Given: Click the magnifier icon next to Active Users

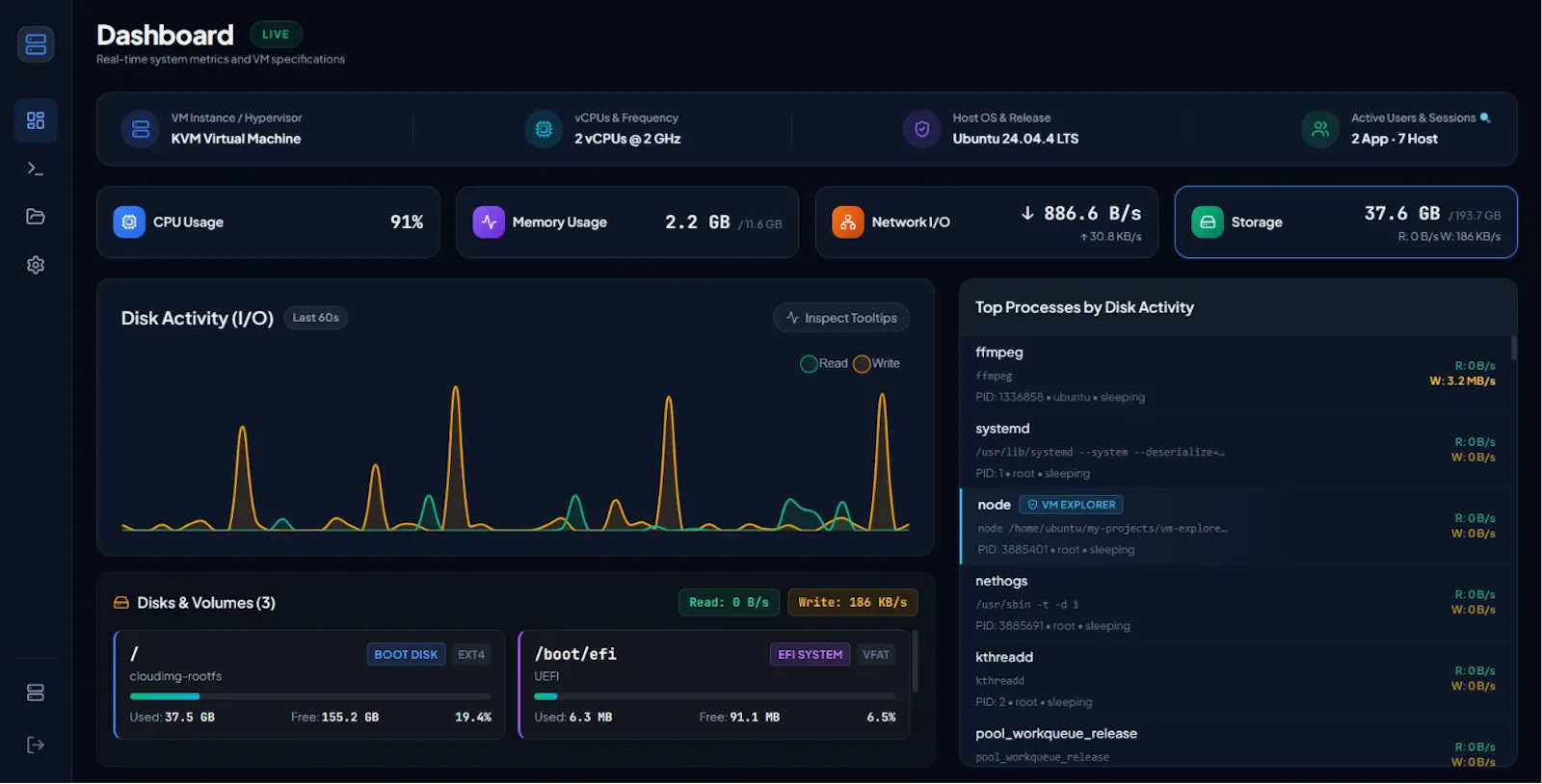Looking at the screenshot, I should pyautogui.click(x=1485, y=118).
